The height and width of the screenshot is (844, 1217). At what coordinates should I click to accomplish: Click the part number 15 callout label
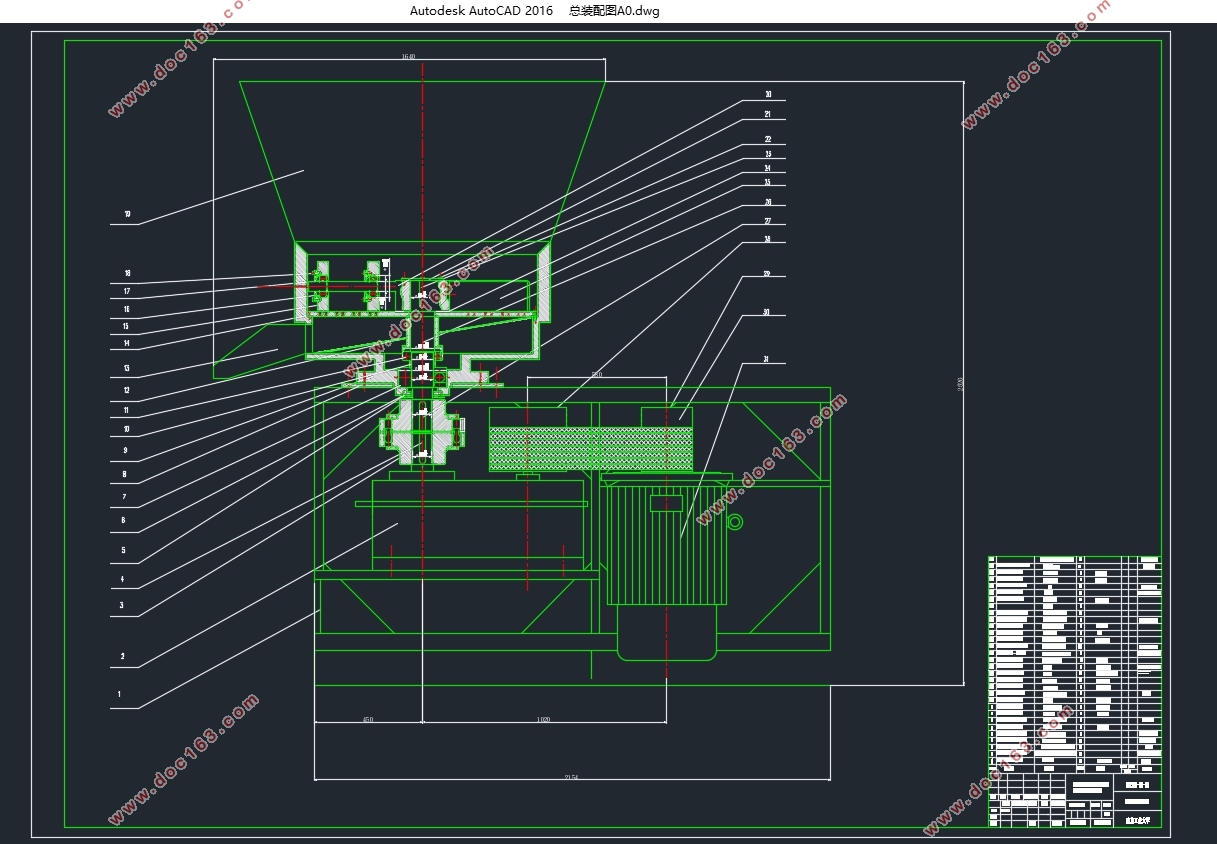126,326
